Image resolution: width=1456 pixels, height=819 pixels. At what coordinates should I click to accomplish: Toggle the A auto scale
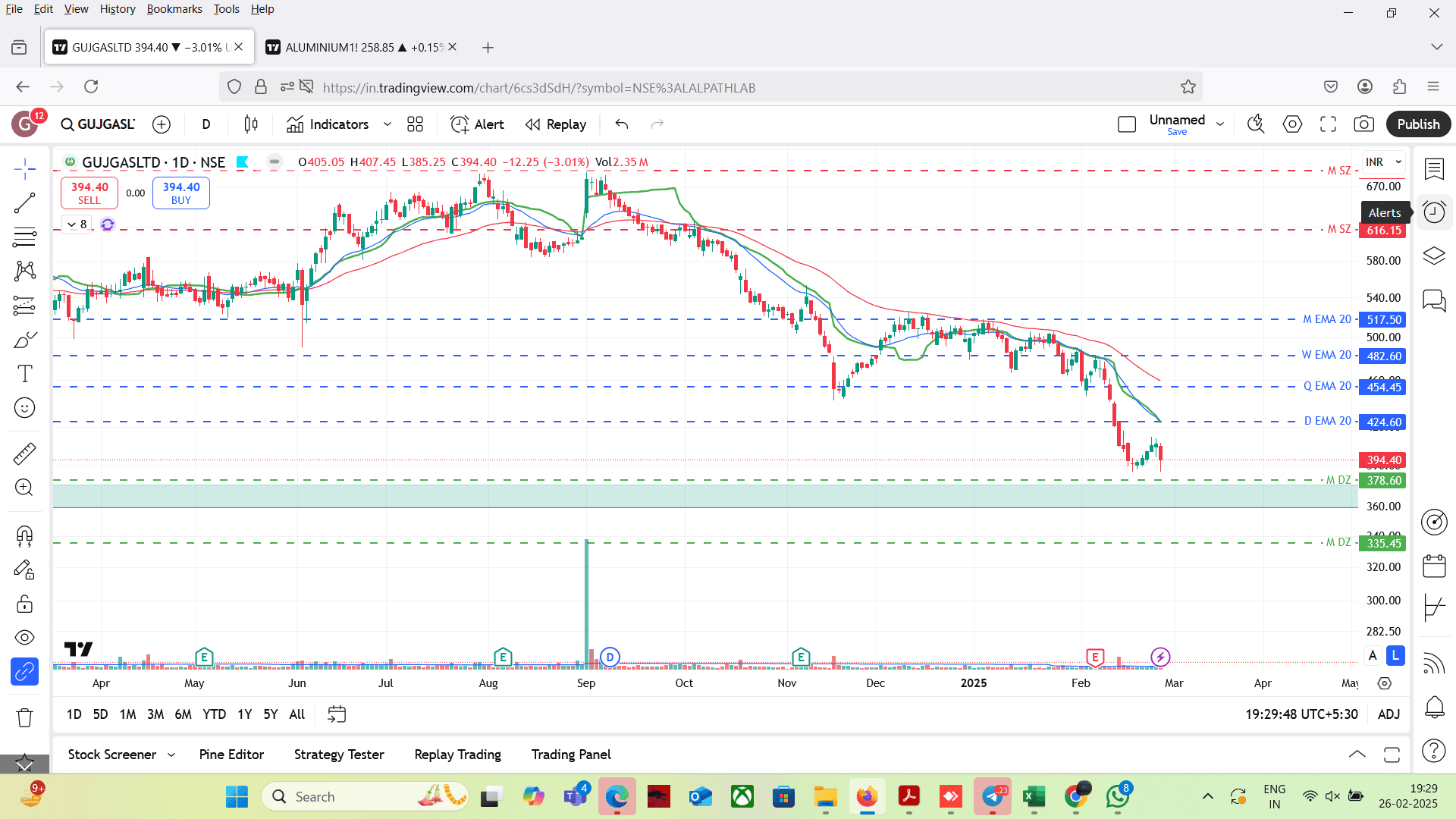pyautogui.click(x=1373, y=655)
